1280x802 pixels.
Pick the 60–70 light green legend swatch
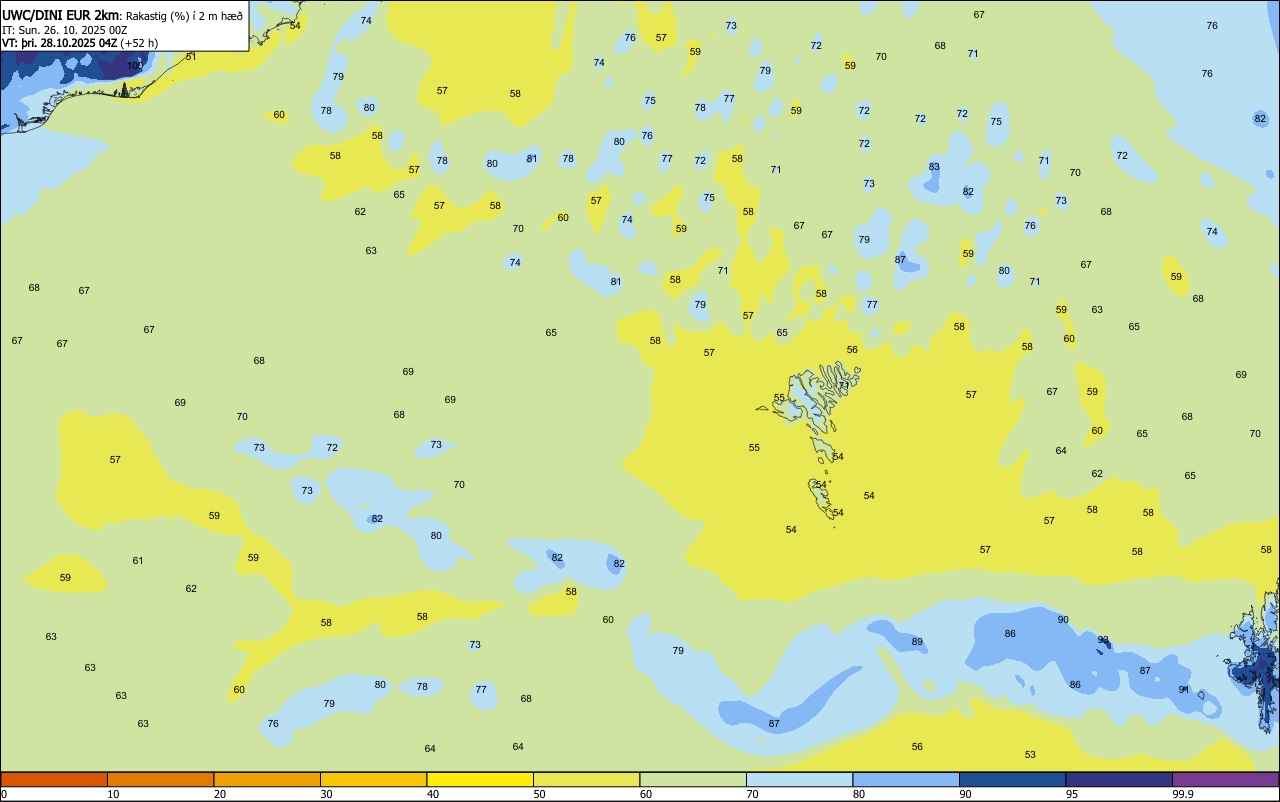[693, 779]
